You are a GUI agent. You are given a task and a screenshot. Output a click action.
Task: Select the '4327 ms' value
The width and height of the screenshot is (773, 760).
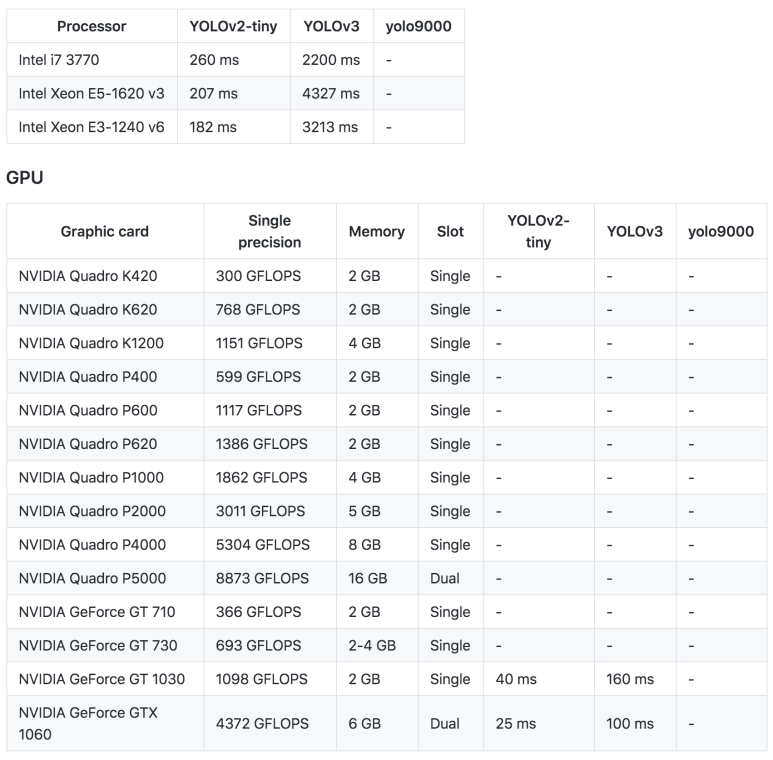coord(331,94)
